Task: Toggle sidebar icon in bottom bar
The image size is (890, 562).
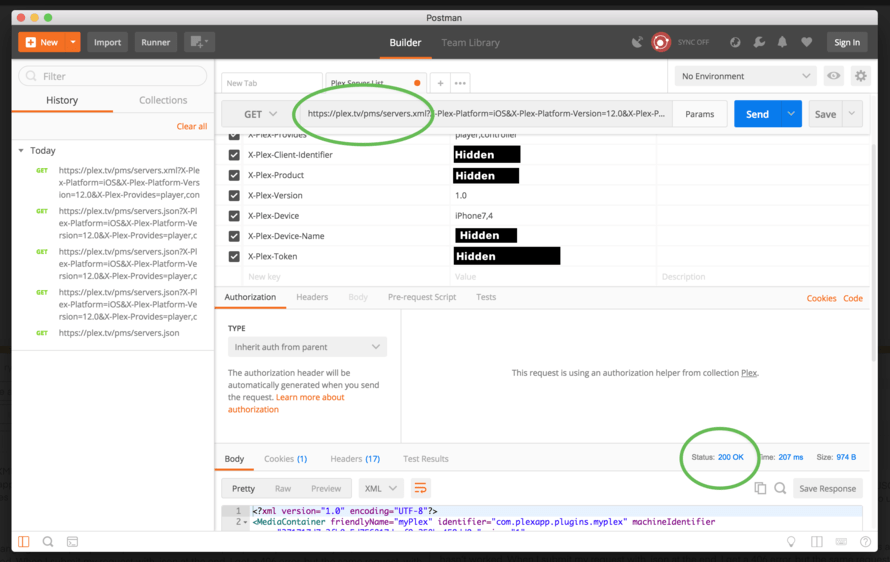Action: pos(24,542)
